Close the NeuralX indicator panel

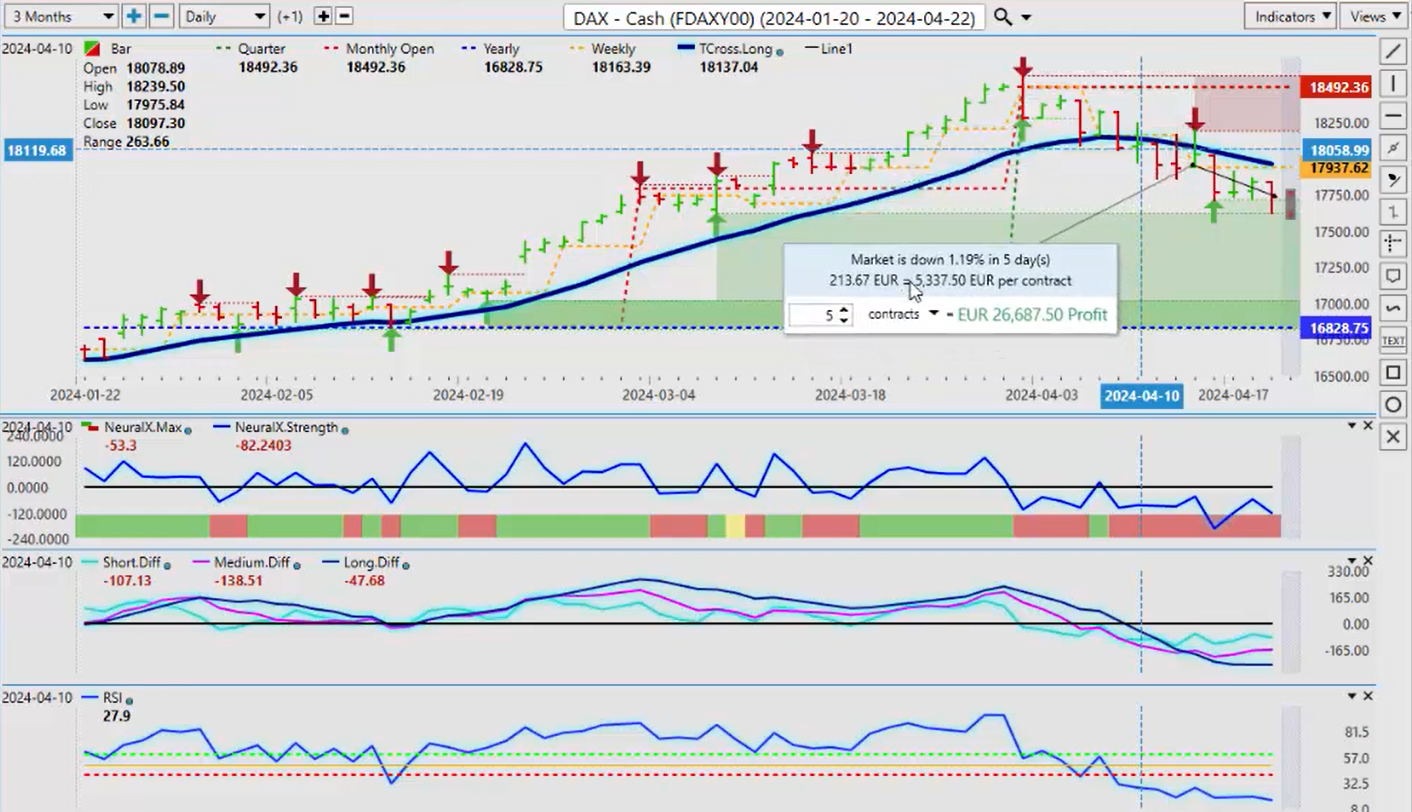click(x=1368, y=426)
